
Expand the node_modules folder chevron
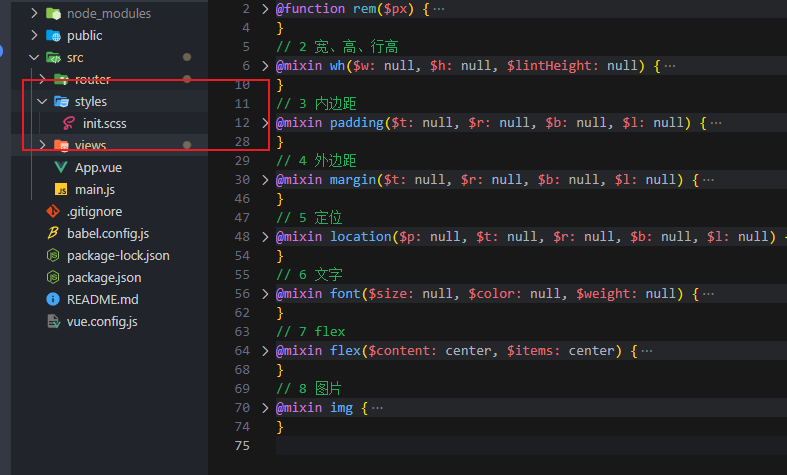pyautogui.click(x=34, y=13)
